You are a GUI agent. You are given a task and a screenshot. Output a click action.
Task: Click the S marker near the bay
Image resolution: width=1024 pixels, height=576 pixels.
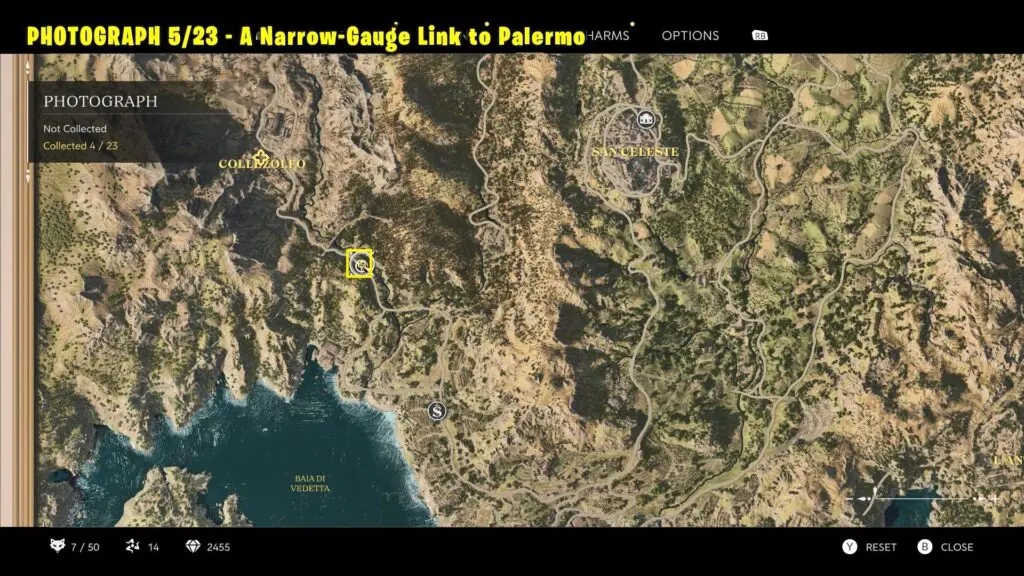[x=436, y=411]
